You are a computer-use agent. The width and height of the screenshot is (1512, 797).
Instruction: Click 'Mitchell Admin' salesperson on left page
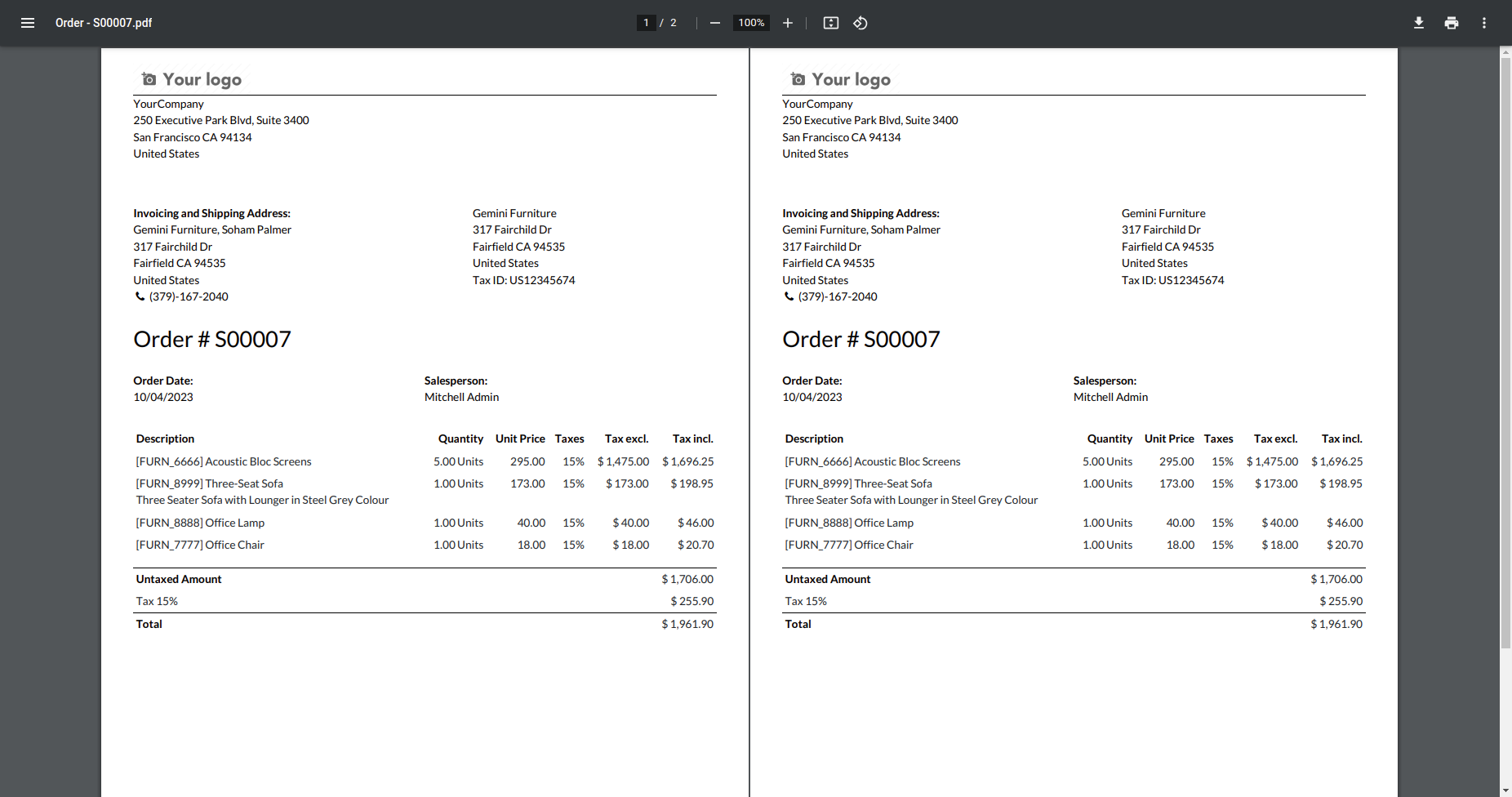462,397
